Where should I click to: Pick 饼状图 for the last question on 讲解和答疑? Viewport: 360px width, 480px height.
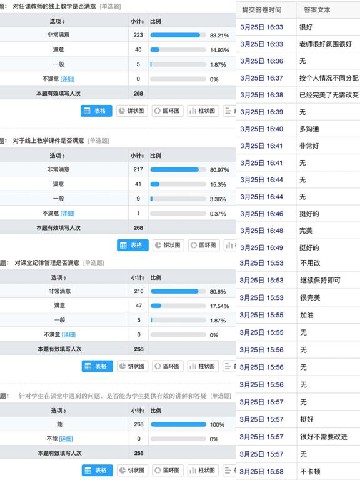point(132,470)
